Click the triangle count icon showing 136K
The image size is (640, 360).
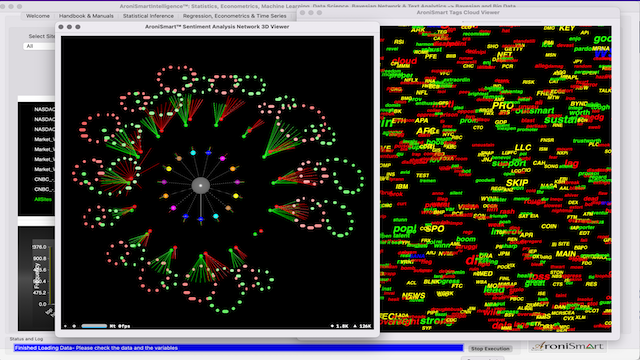pos(355,326)
